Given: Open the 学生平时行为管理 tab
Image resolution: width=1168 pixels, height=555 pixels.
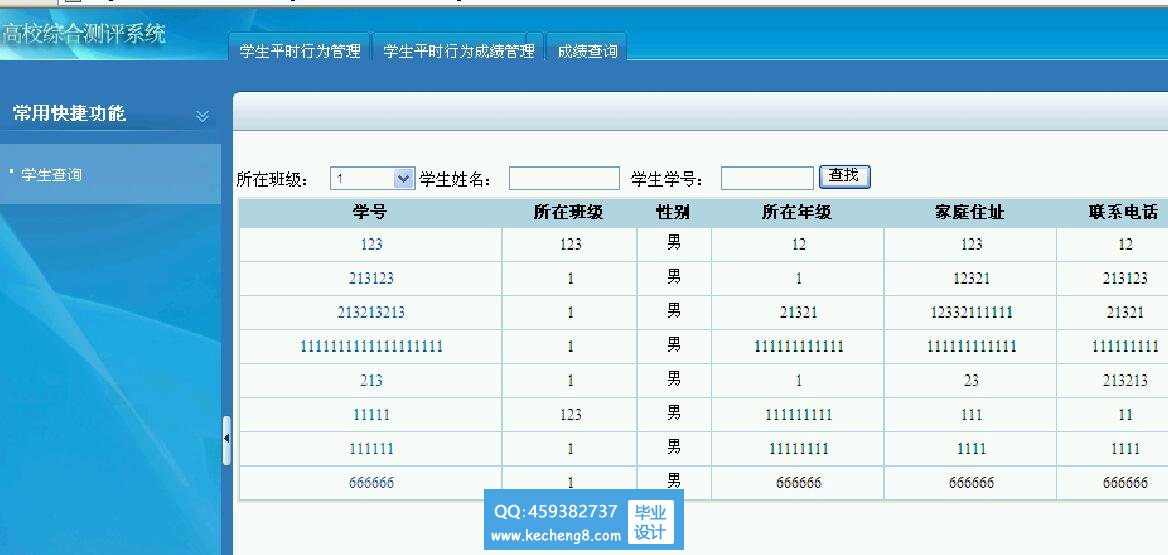Looking at the screenshot, I should coord(299,51).
